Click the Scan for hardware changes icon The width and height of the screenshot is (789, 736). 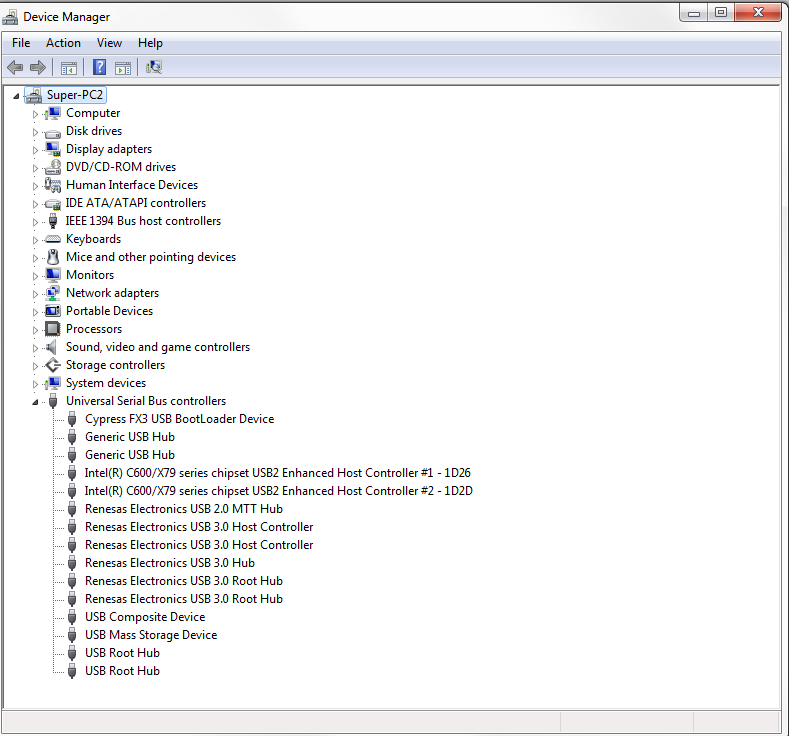coord(154,67)
